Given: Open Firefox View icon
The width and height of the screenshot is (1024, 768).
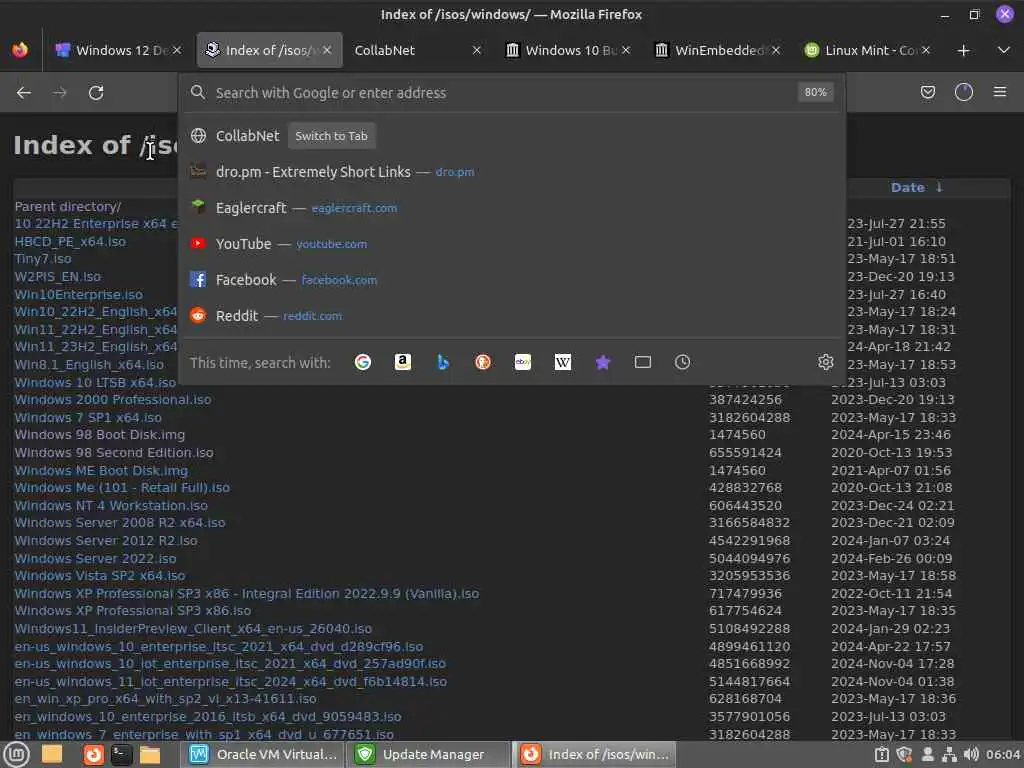Looking at the screenshot, I should pyautogui.click(x=20, y=50).
